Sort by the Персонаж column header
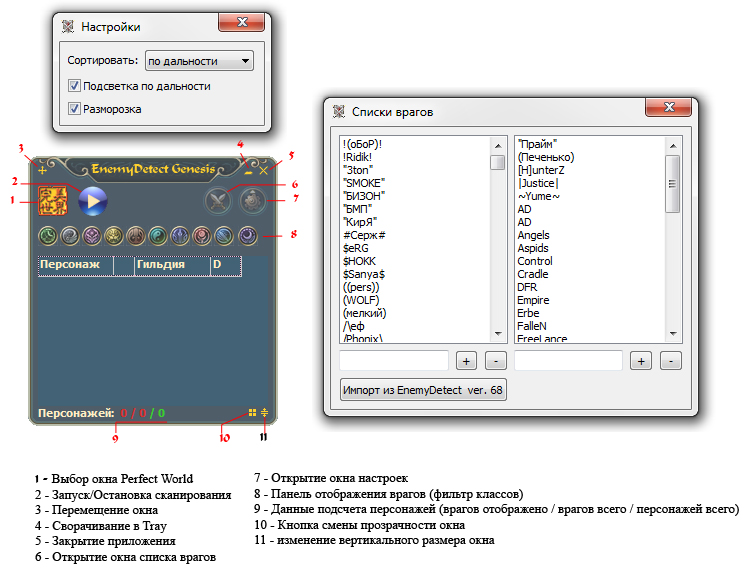The height and width of the screenshot is (584, 754). [75, 266]
